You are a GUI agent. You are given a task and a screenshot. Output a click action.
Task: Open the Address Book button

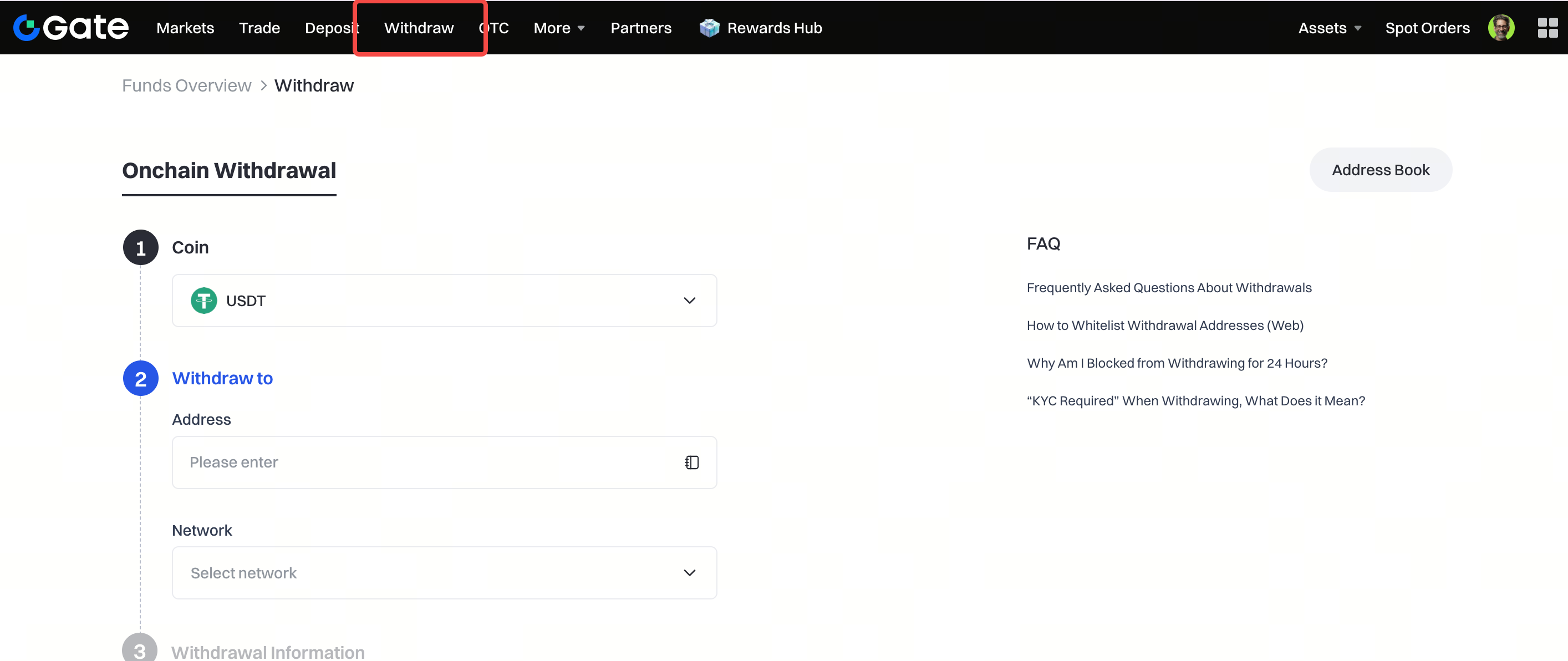coord(1380,170)
